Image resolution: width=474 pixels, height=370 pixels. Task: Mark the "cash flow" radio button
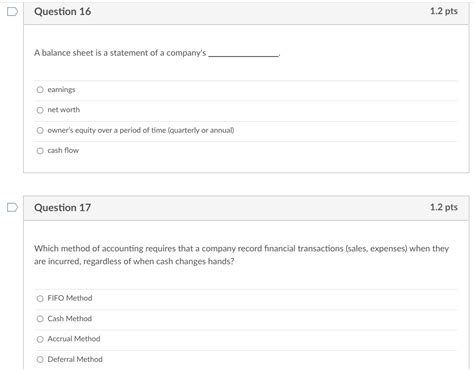click(40, 151)
